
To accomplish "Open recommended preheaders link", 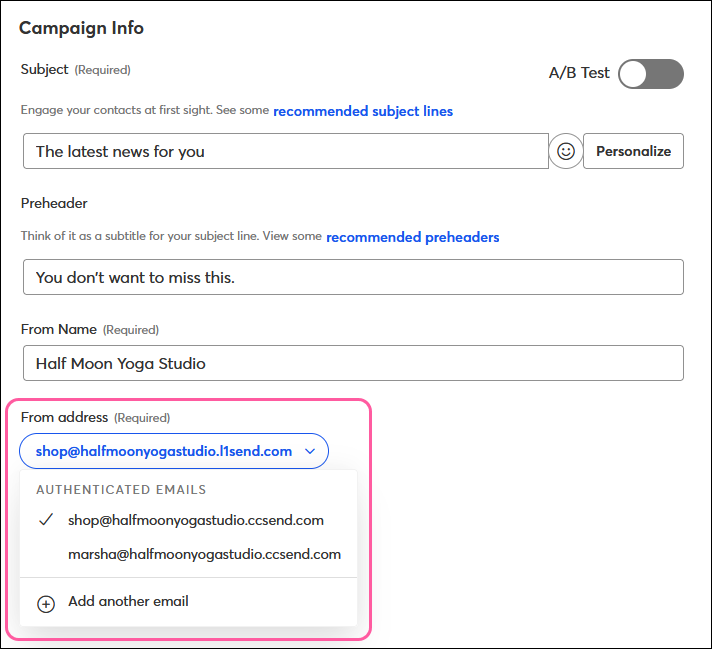I will 413,237.
